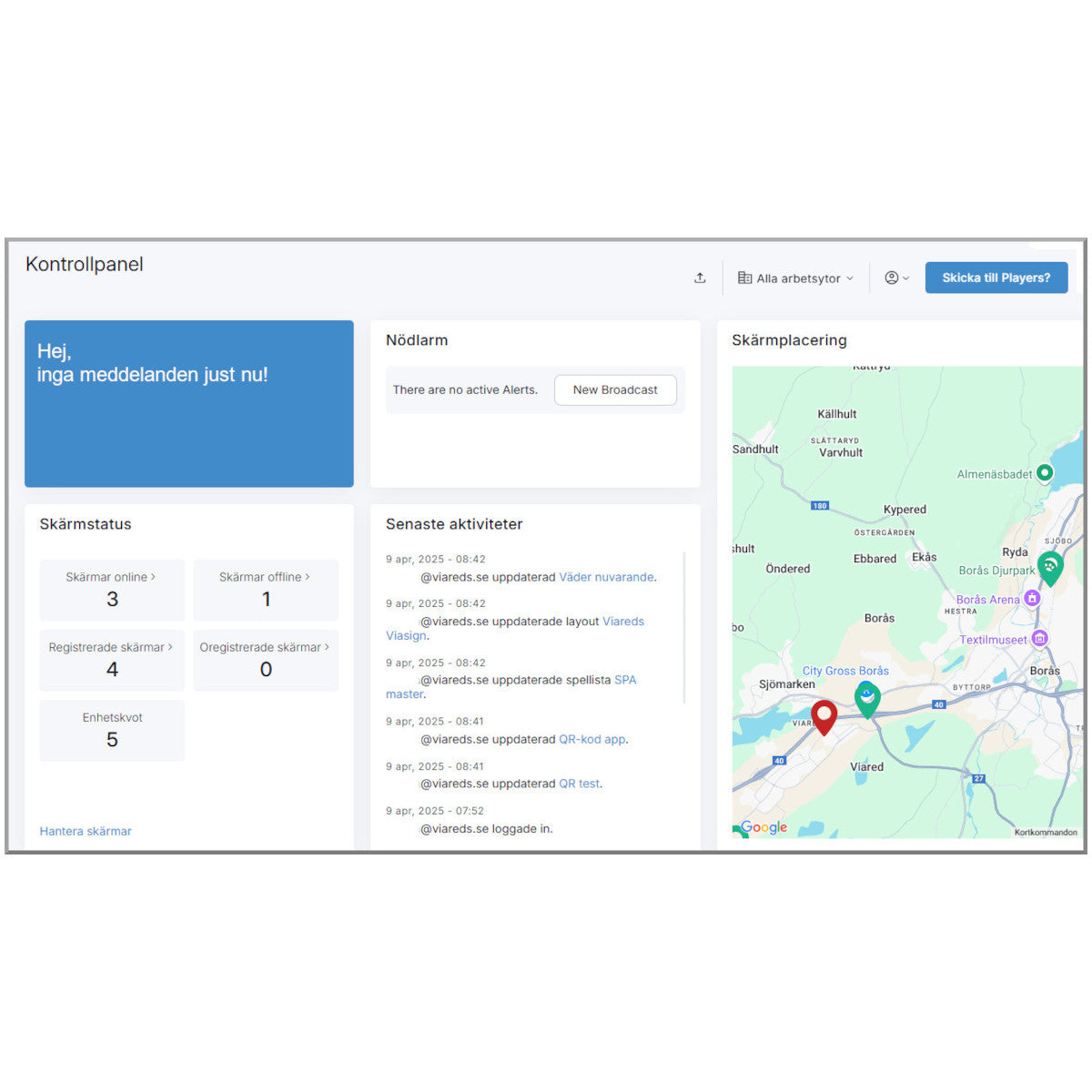Click the Senaste aktiviteter scrollbar
This screenshot has height=1092, width=1092.
point(684,628)
